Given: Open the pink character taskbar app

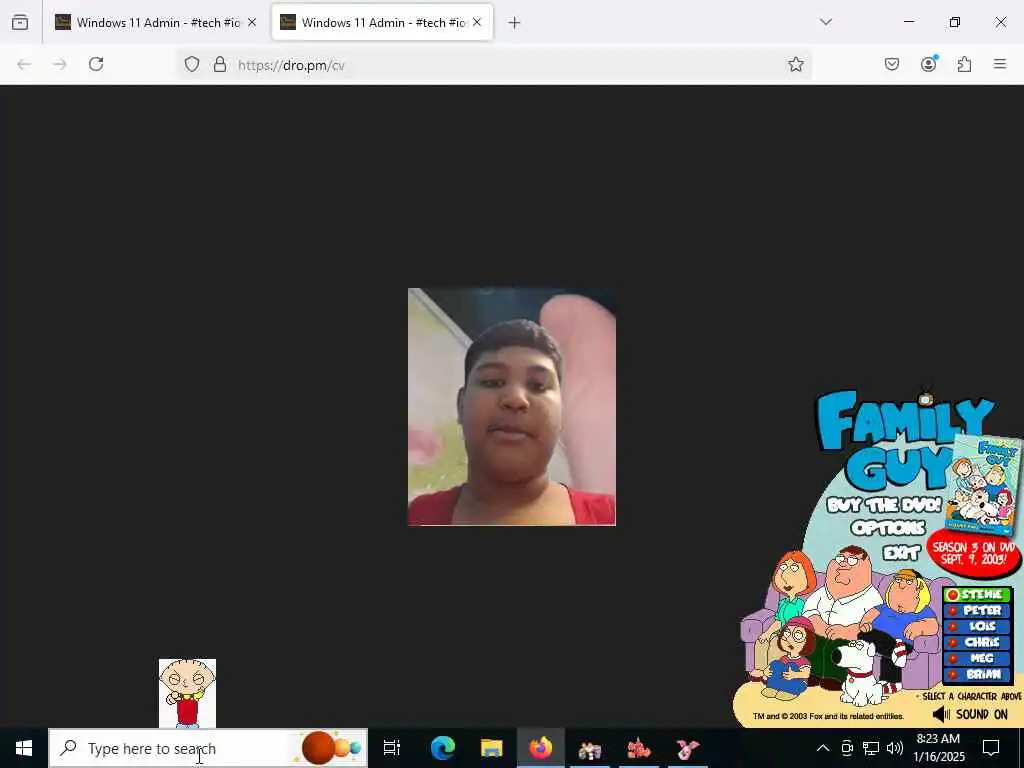Looking at the screenshot, I should coord(688,749).
